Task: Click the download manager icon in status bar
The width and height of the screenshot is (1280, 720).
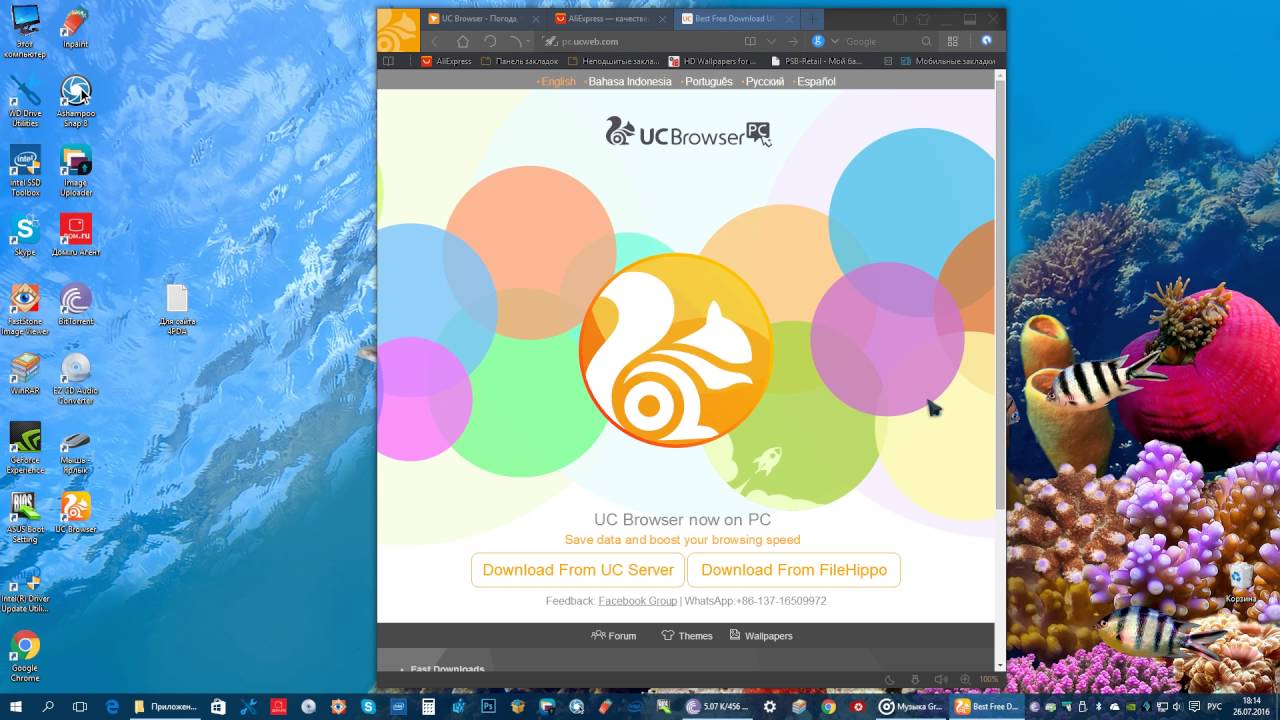Action: [915, 679]
